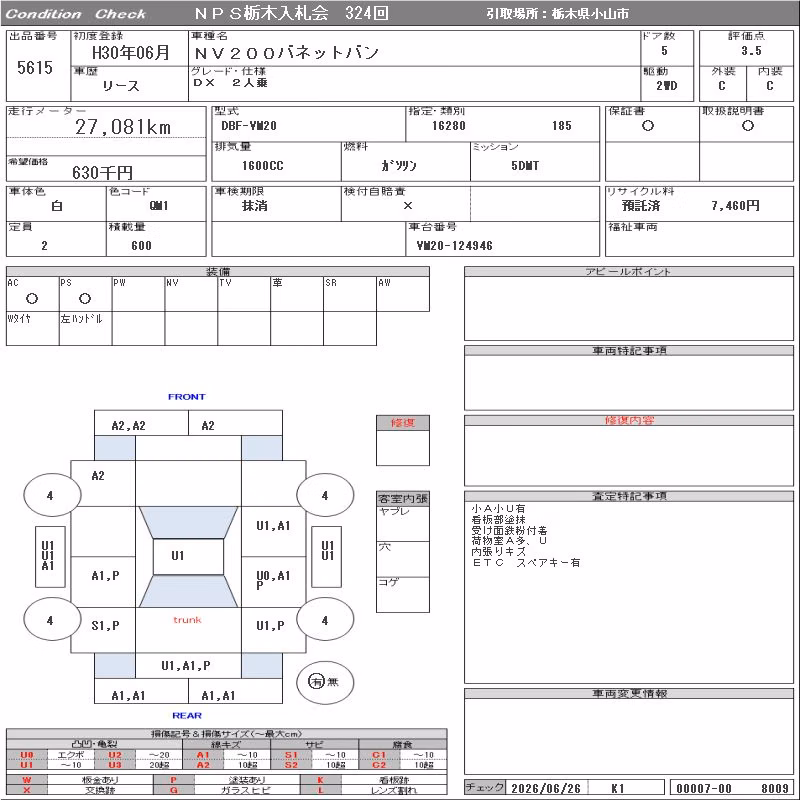Click the warranty book circle mark
Viewport: 800px width, 800px height.
(648, 126)
